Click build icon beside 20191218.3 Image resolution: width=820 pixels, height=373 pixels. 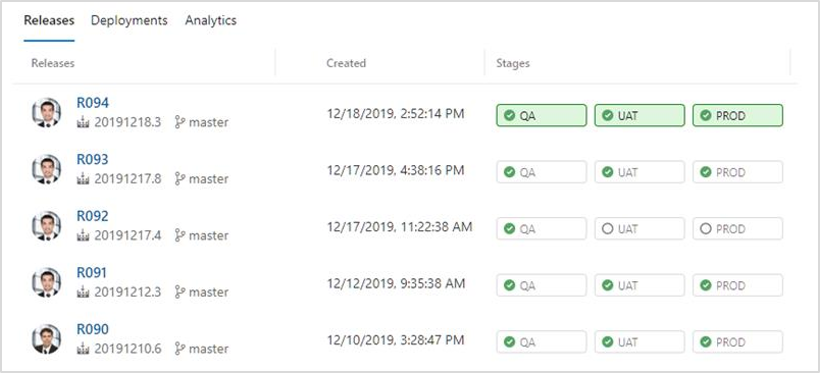83,123
